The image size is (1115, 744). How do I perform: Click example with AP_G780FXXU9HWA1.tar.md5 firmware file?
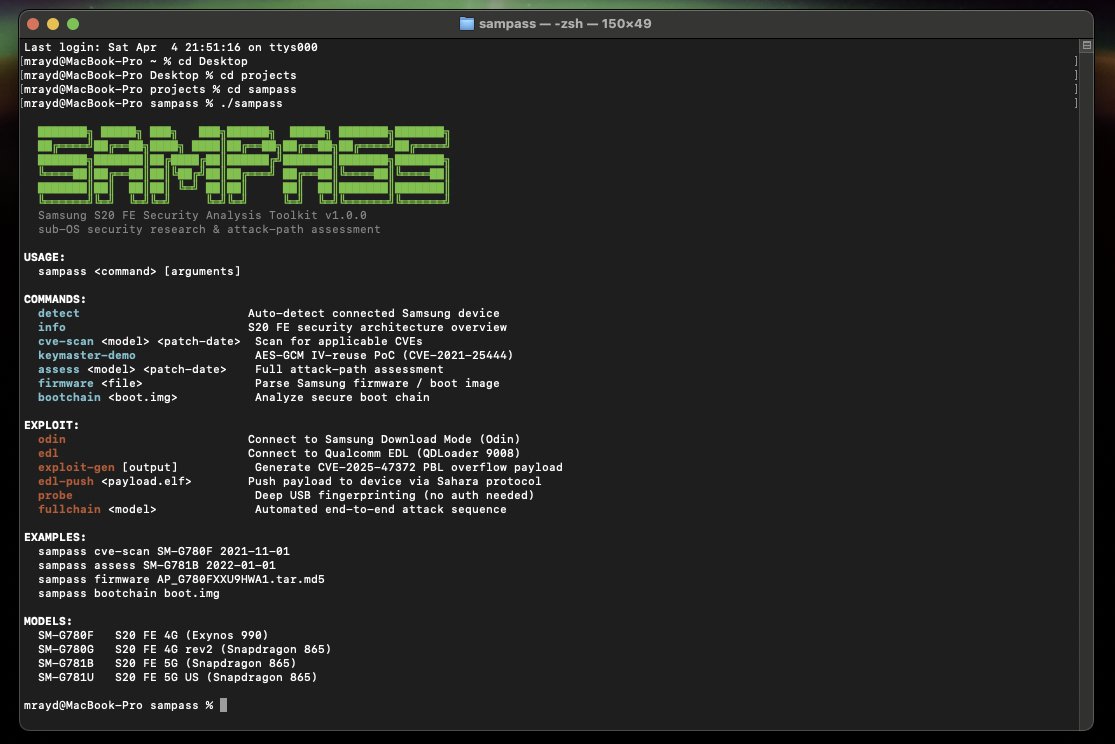click(181, 579)
